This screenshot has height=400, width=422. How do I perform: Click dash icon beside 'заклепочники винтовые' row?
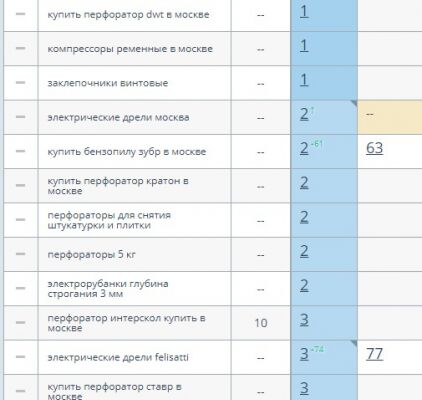click(x=20, y=82)
